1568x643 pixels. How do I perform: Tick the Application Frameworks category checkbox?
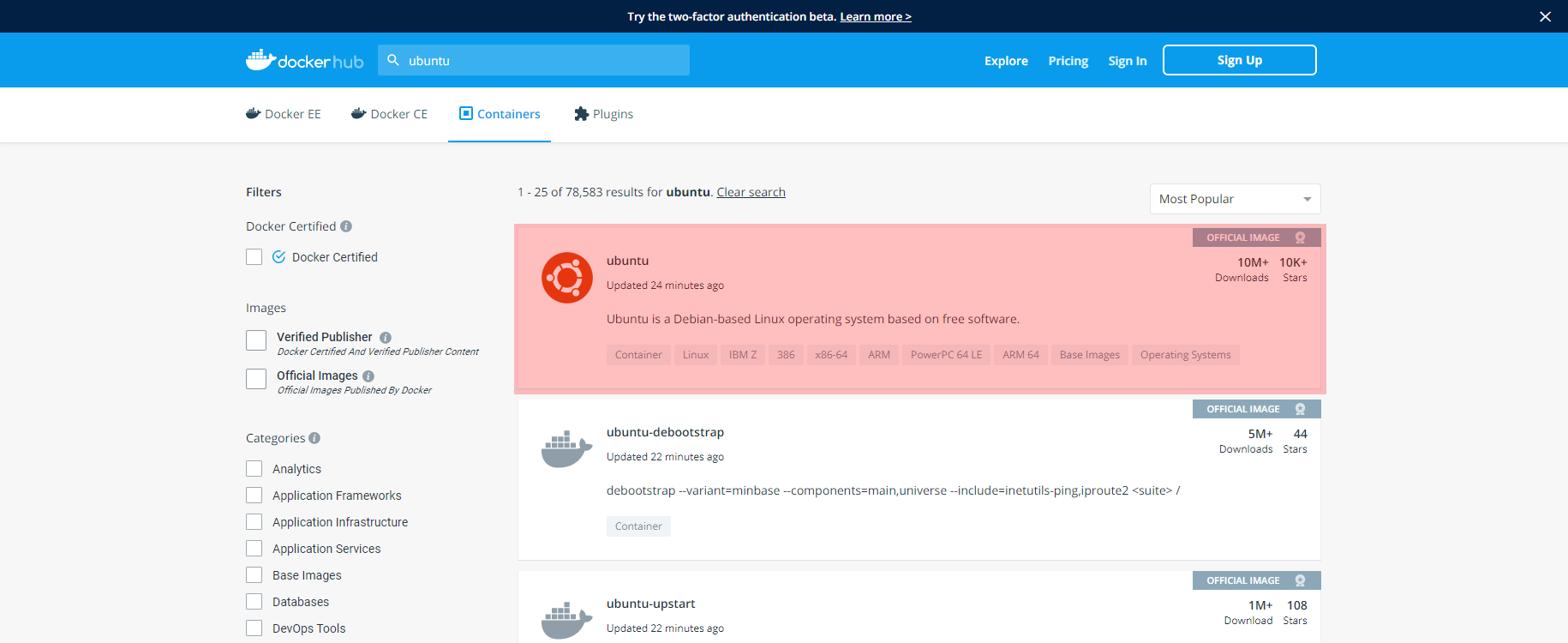254,496
